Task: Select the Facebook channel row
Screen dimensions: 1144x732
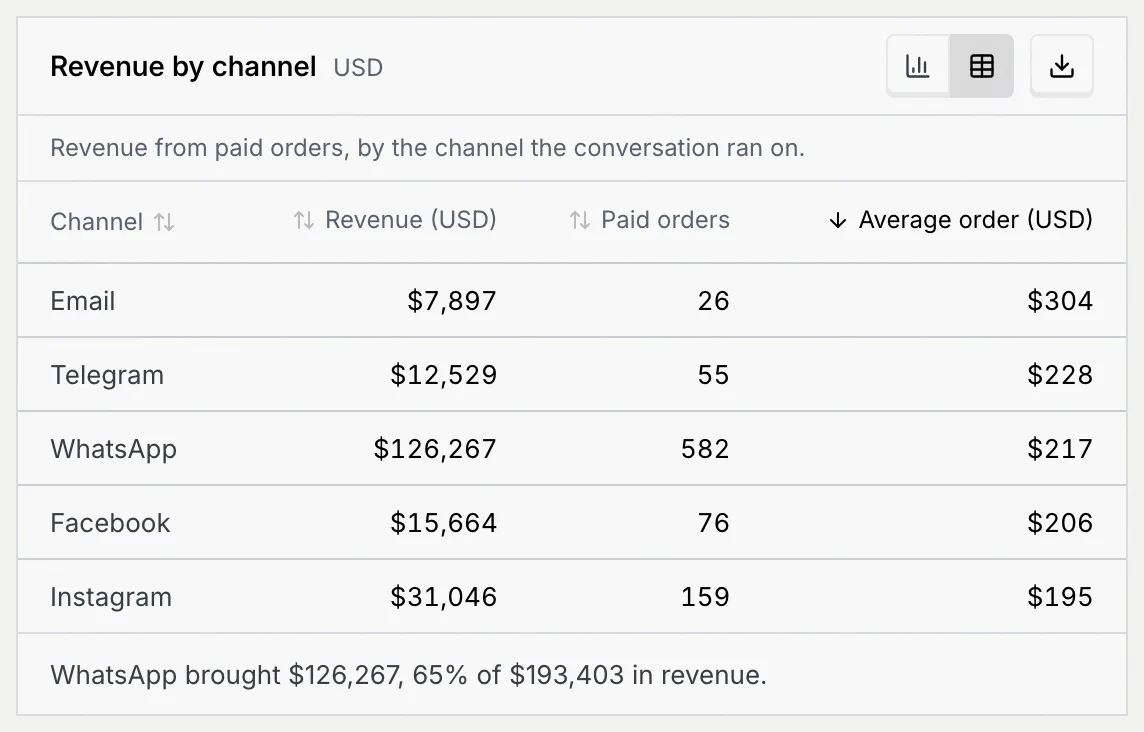Action: [x=572, y=523]
